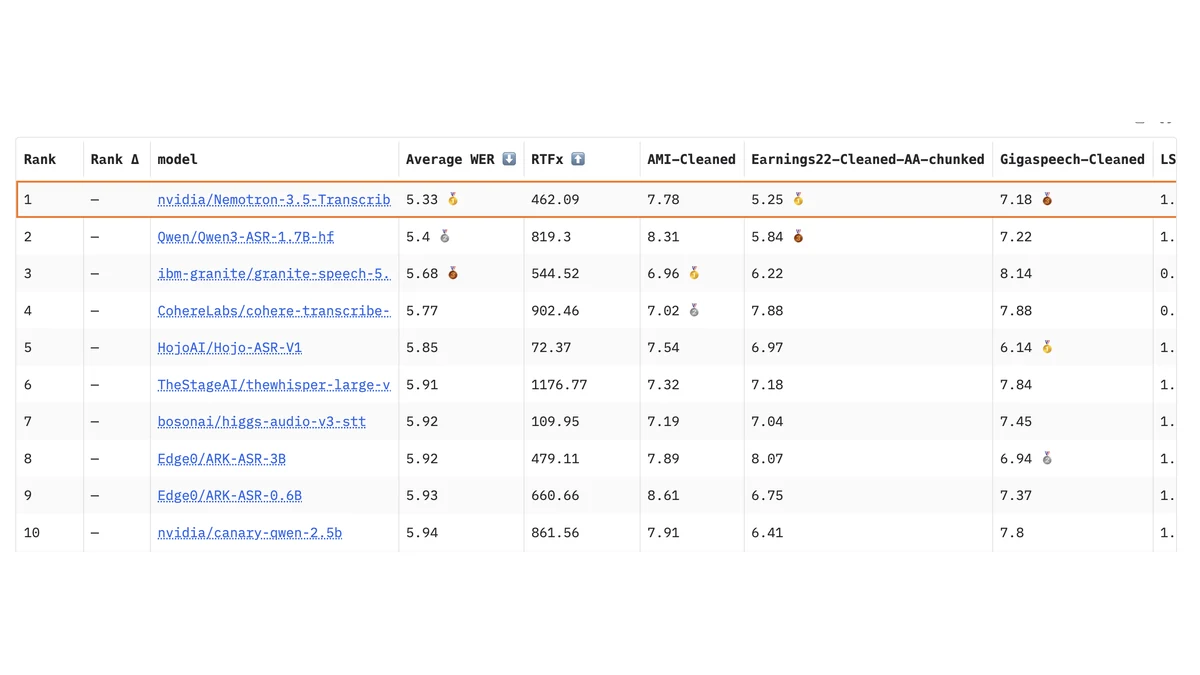Screen dimensions: 1200x675
Task: Sort by the RTFx column header text
Action: pyautogui.click(x=547, y=159)
